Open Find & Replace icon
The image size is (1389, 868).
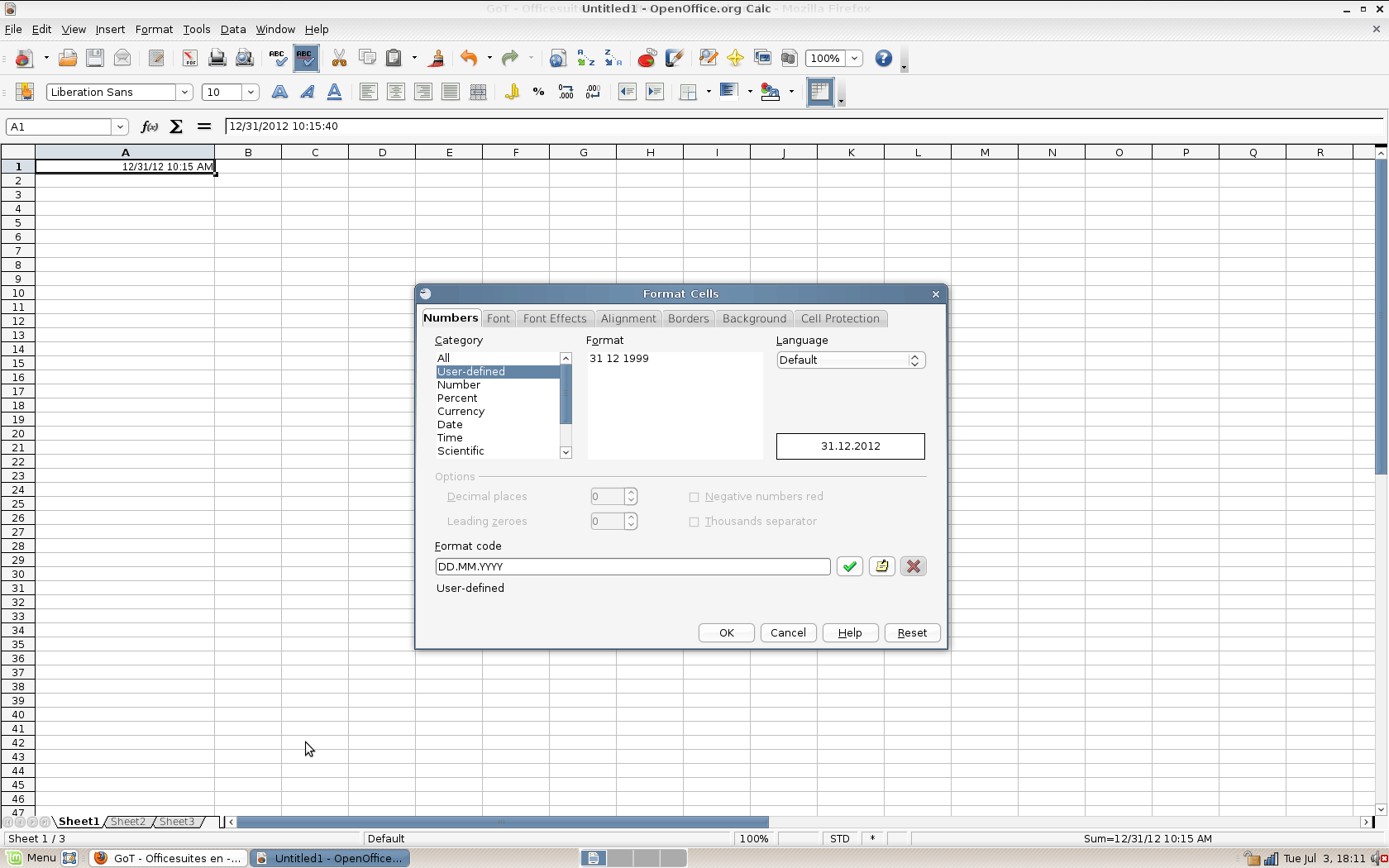pos(708,58)
